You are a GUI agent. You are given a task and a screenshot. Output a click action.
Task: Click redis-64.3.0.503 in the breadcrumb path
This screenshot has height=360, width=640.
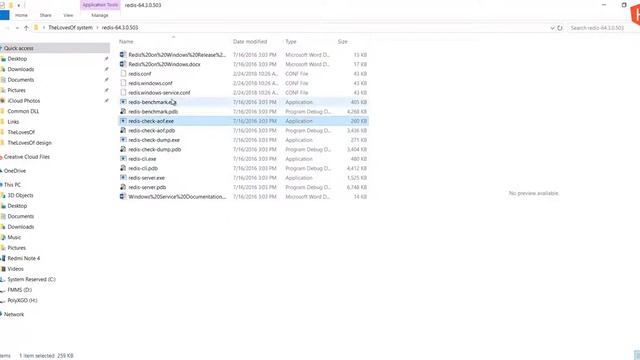[120, 28]
